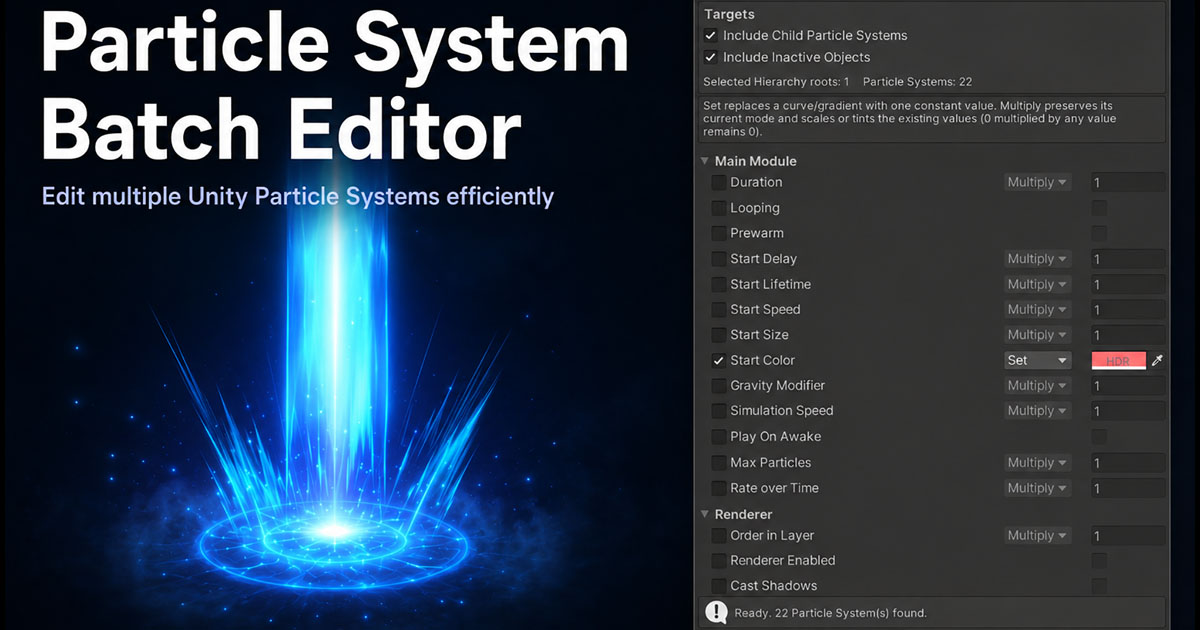Screen dimensions: 1200x630
Task: Enable the Rate over Time checkbox
Action: (719, 488)
